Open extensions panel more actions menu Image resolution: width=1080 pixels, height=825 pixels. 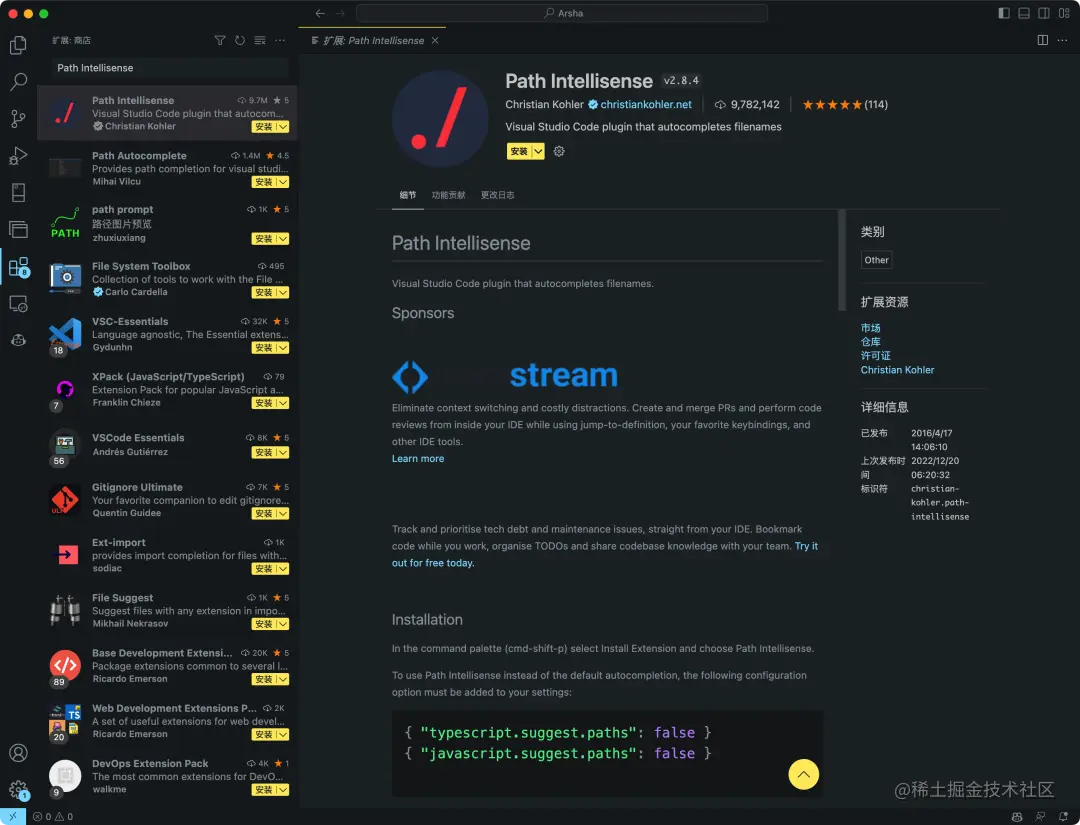pos(280,41)
